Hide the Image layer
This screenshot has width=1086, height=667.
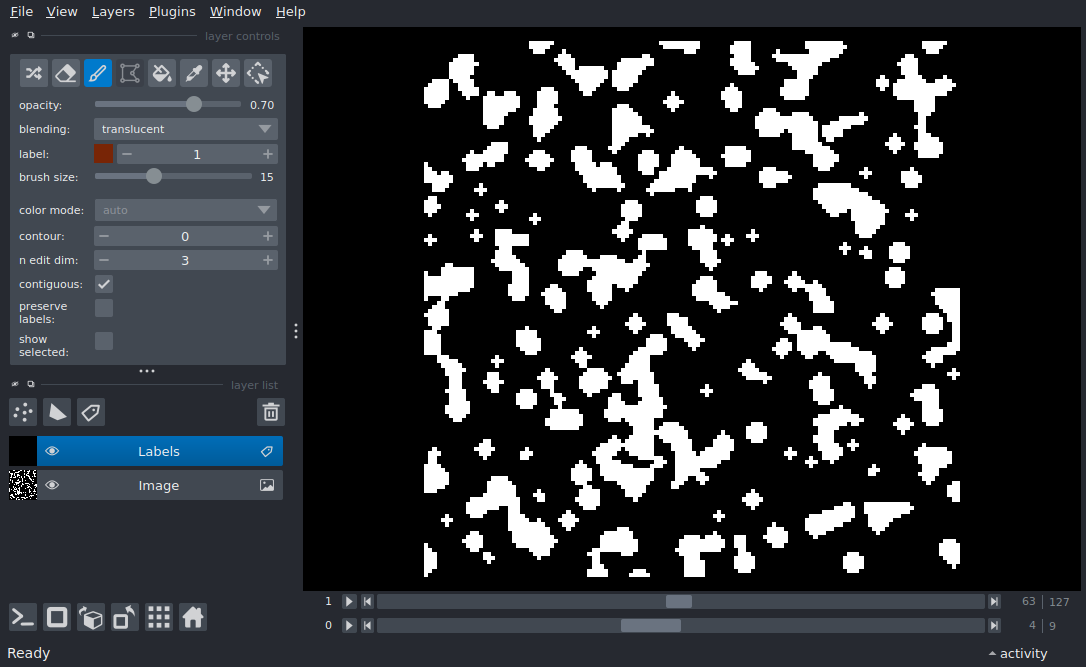(52, 485)
